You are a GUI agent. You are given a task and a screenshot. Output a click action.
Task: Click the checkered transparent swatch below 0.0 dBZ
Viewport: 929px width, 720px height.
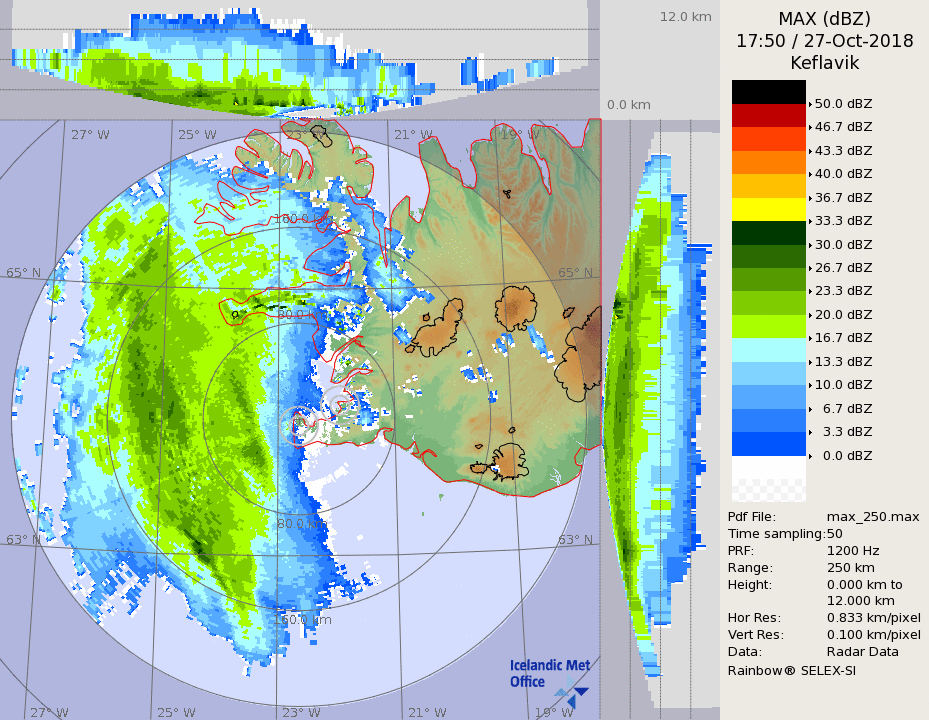pyautogui.click(x=768, y=490)
